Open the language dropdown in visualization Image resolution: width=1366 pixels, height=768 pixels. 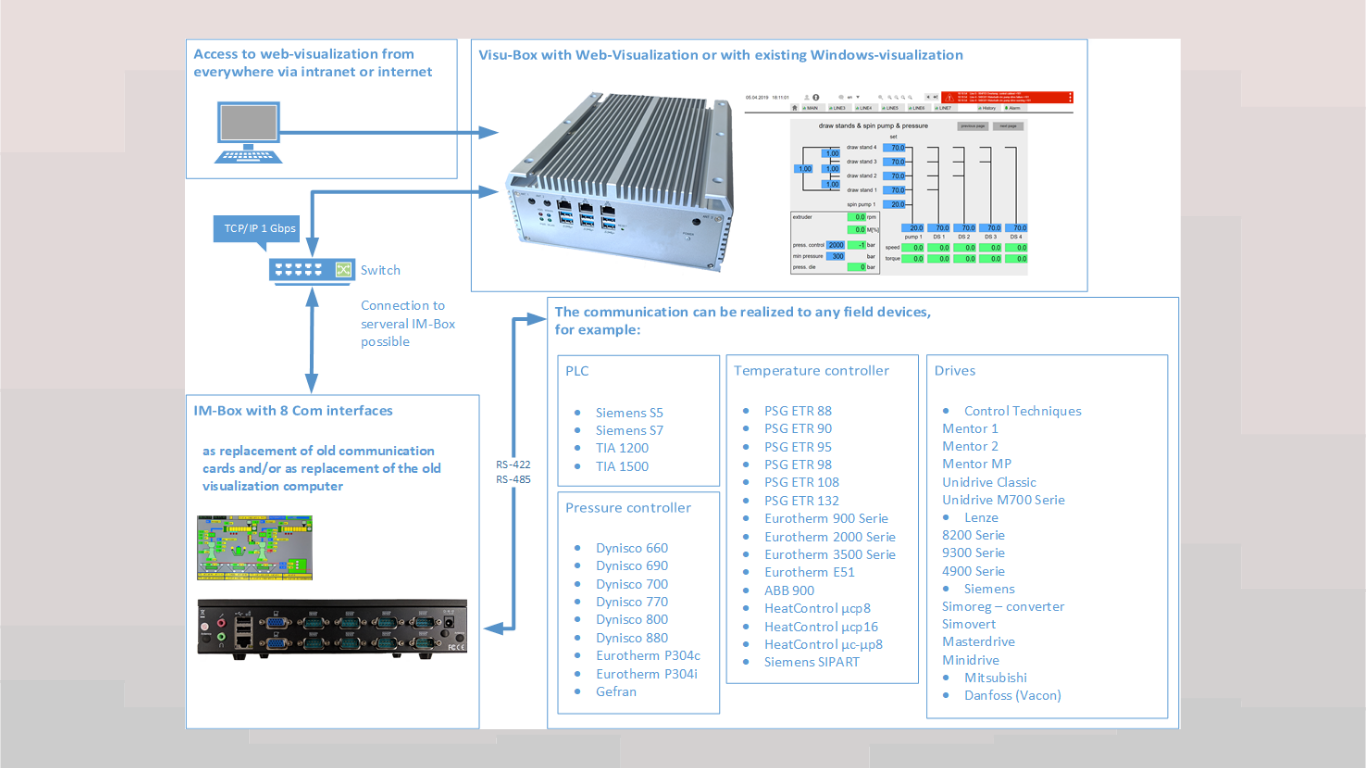tap(857, 97)
